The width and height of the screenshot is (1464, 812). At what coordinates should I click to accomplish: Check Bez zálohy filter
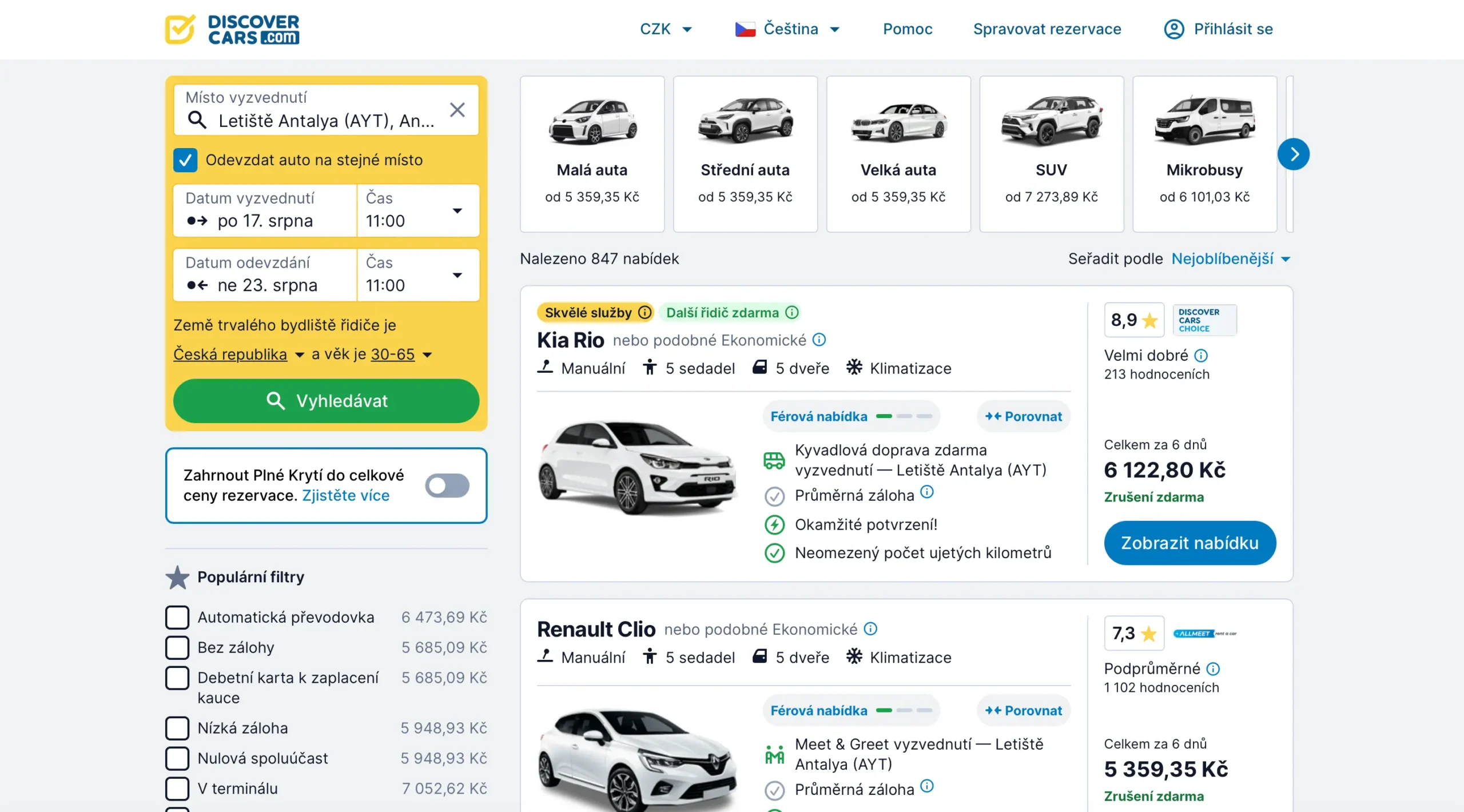[x=177, y=647]
